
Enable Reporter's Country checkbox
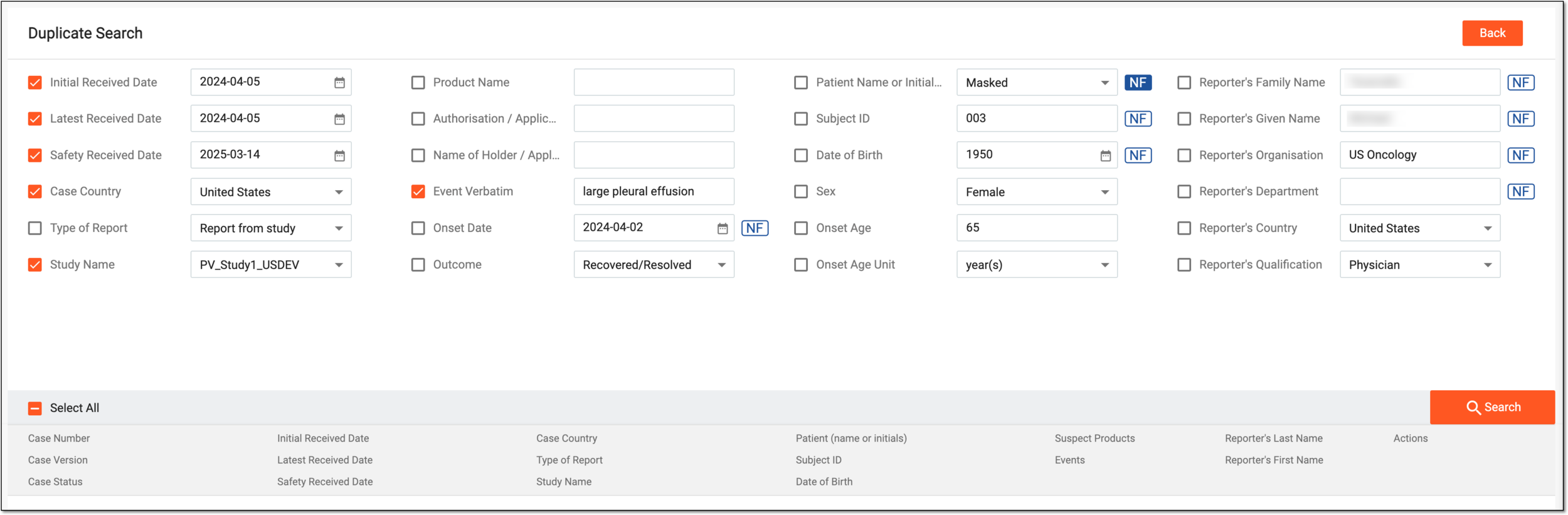click(x=1184, y=228)
